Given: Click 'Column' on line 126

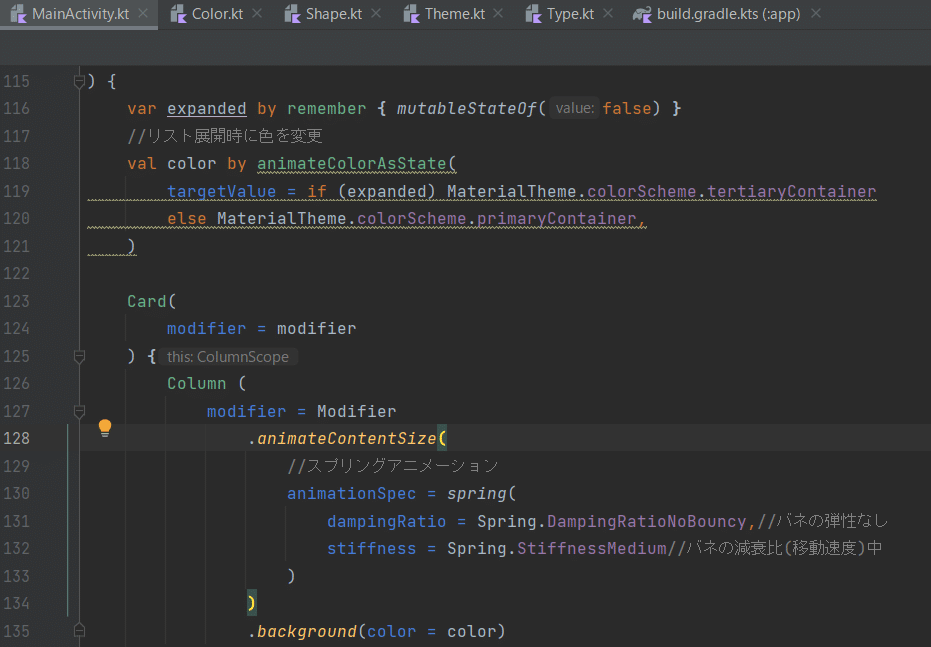Looking at the screenshot, I should point(197,383).
